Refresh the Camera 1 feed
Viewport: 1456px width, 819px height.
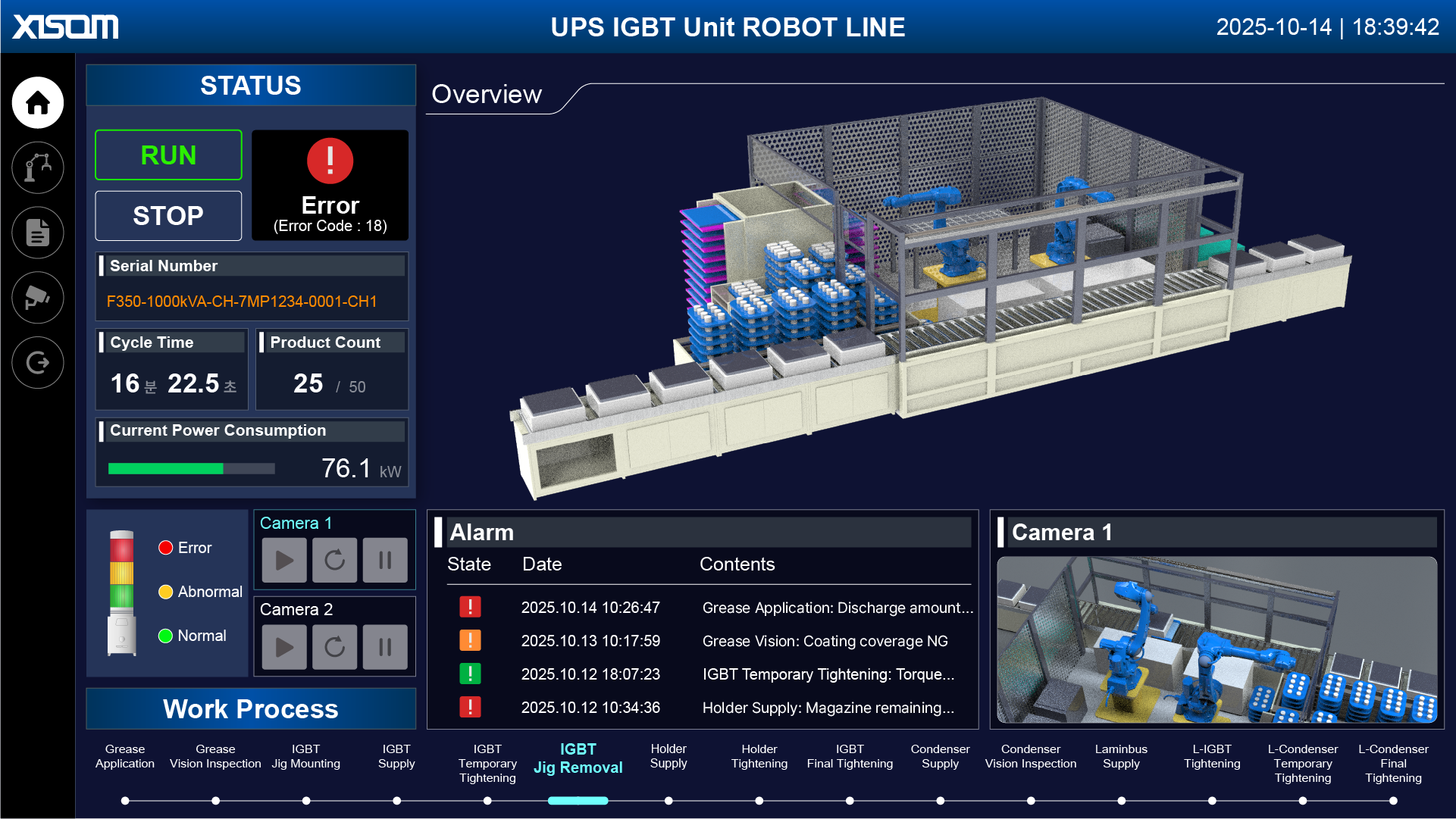[334, 560]
